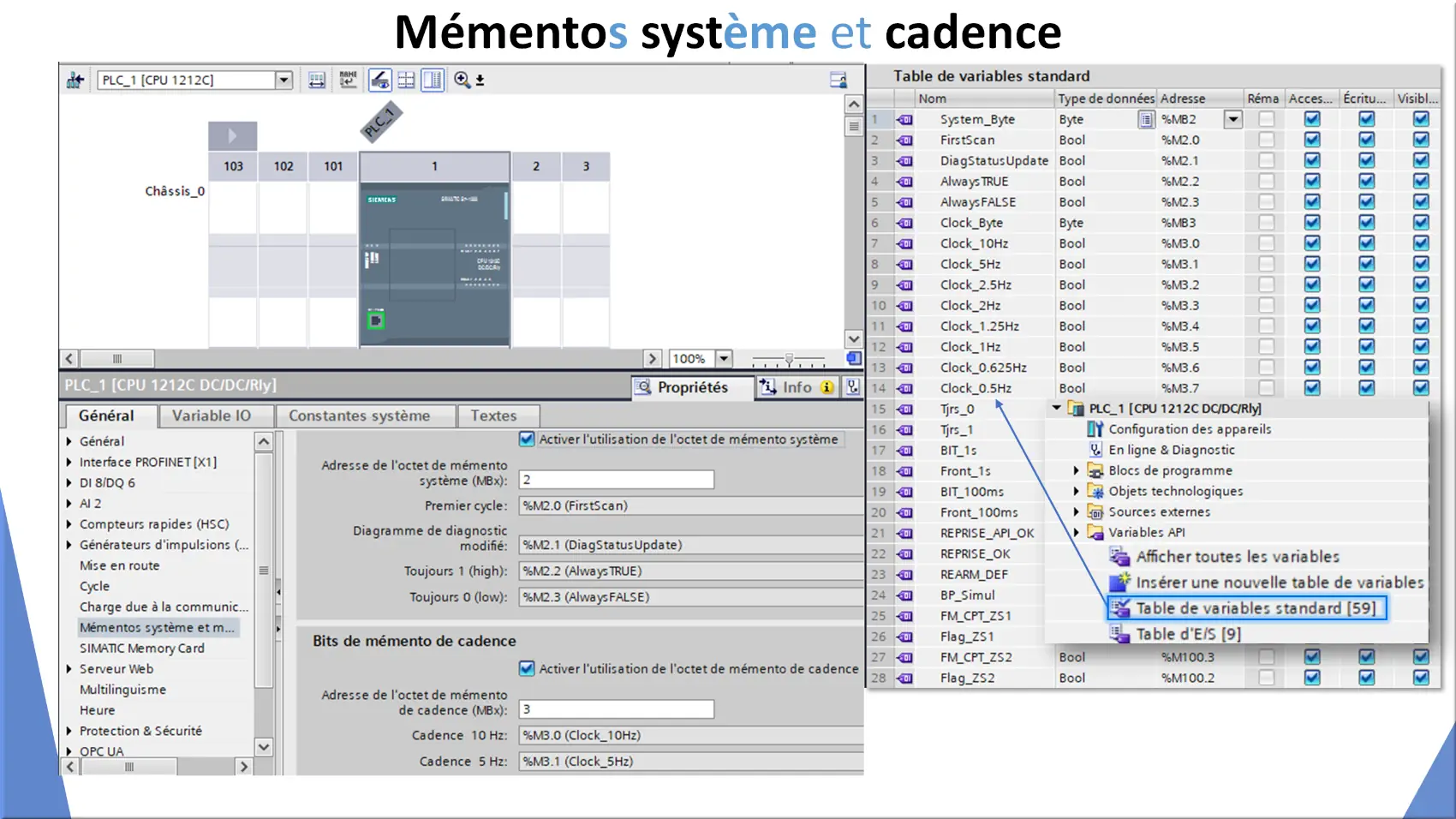This screenshot has width=1456, height=819.
Task: Toggle Réma checkbox for Clock_5Hz row
Action: (x=1266, y=264)
